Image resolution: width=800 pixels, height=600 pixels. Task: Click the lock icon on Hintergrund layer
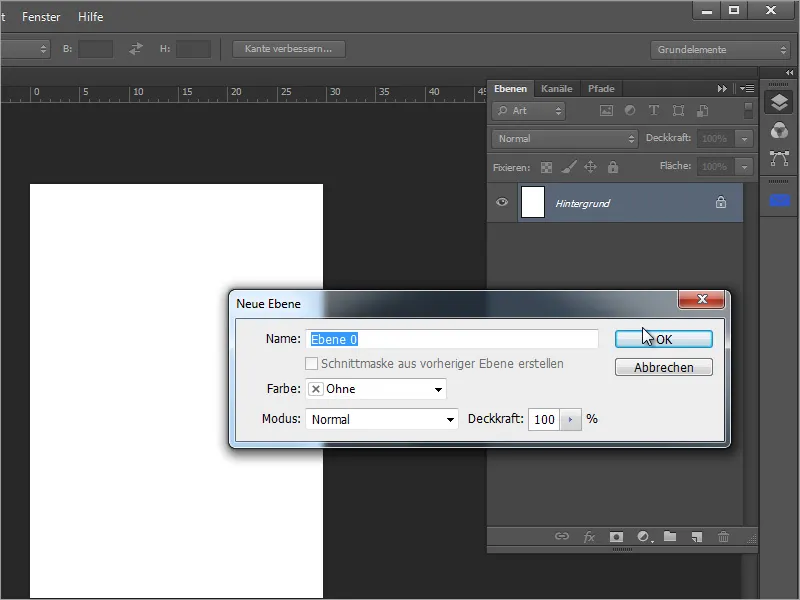(x=720, y=203)
